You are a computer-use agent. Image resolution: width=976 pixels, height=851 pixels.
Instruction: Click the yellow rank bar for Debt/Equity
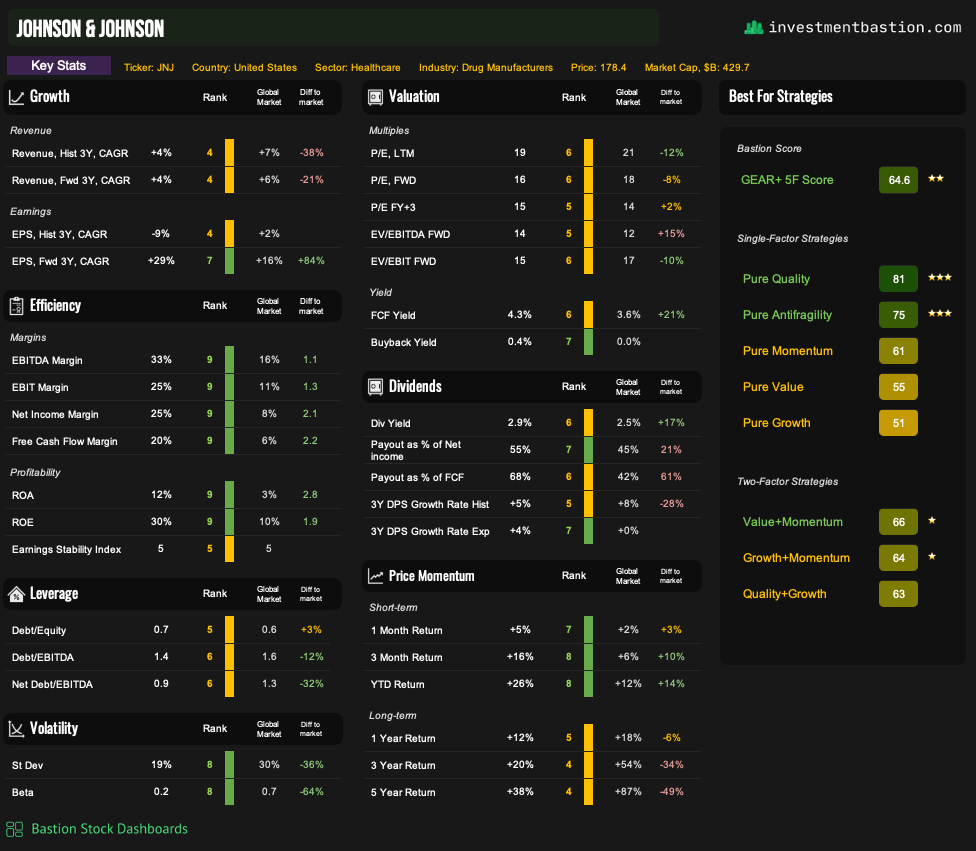(229, 629)
